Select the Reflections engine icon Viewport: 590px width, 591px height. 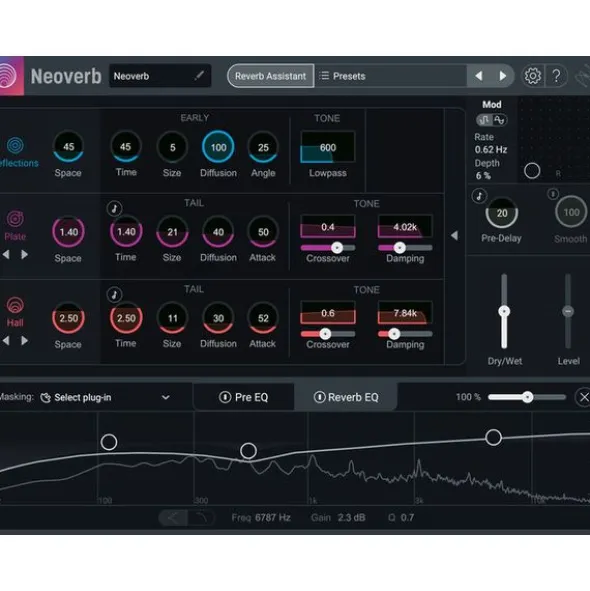coord(15,145)
